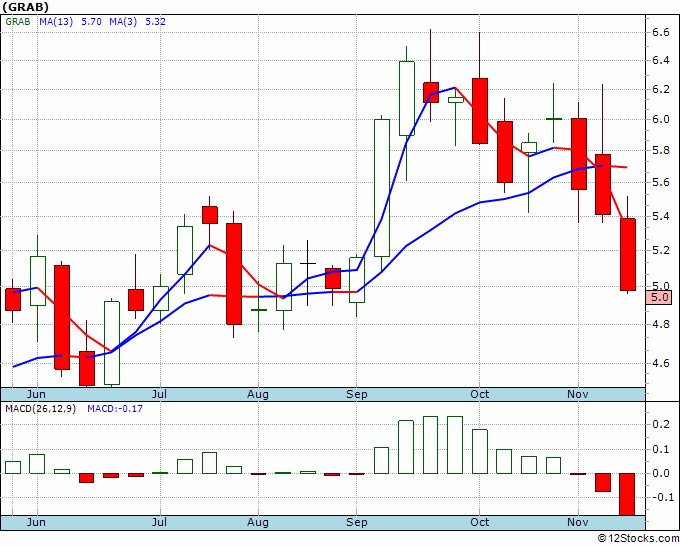Click Sep on the price chart time axis
This screenshot has height=546, width=680.
pos(356,394)
